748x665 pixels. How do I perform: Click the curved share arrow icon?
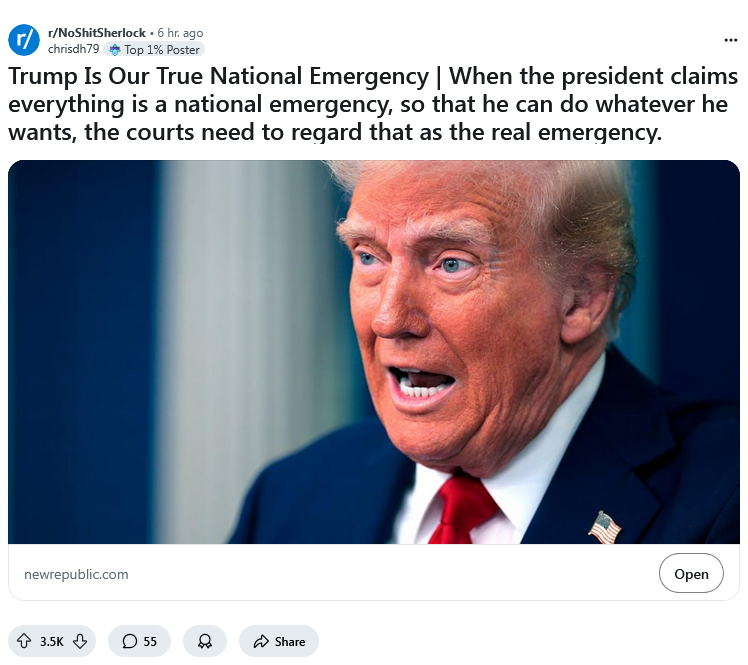pyautogui.click(x=261, y=641)
